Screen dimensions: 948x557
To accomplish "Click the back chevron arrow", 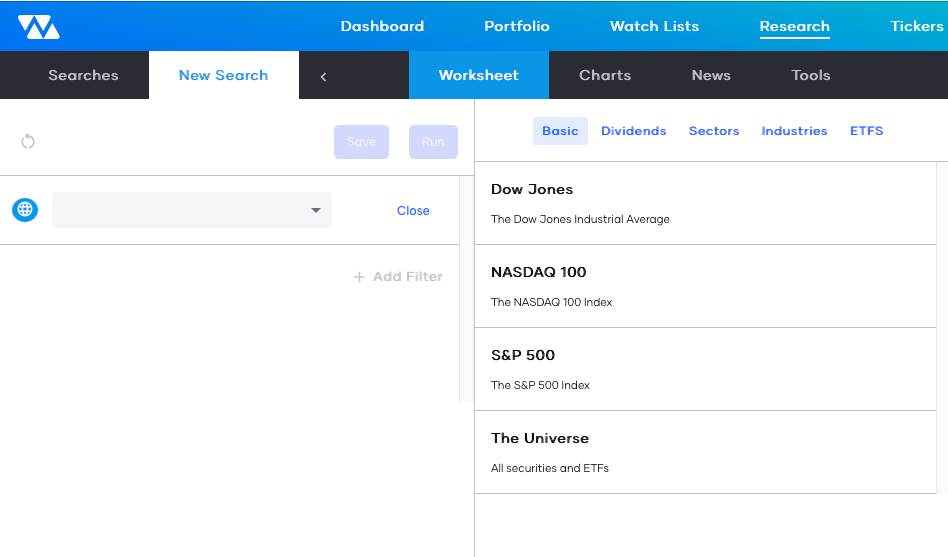I will (x=323, y=76).
